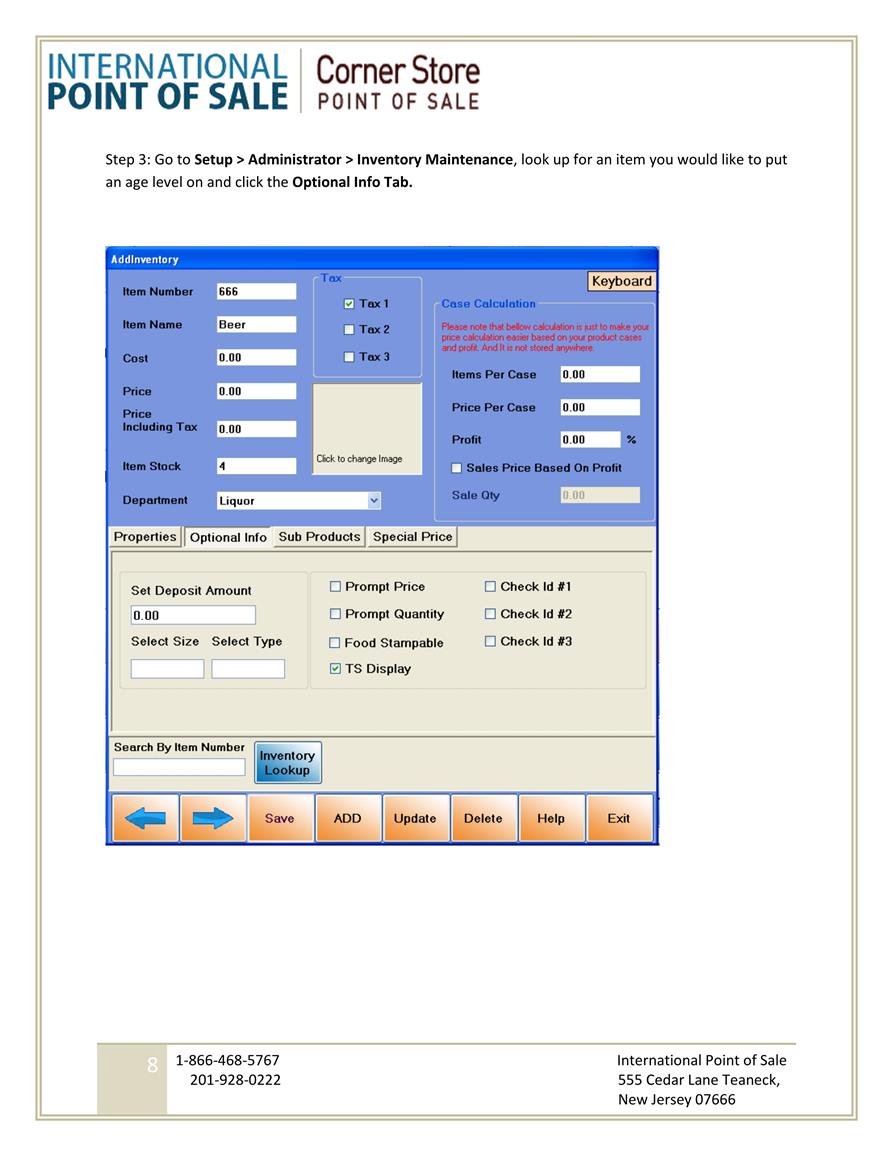892x1155 pixels.
Task: Focus the Search By Item Number box
Action: [179, 767]
